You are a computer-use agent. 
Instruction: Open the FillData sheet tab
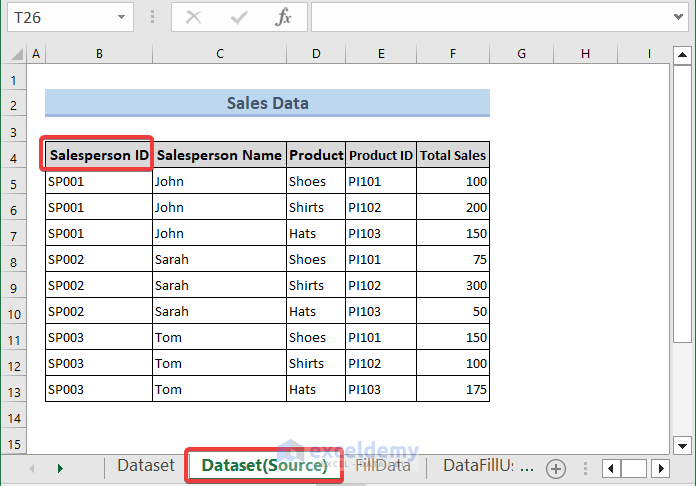coord(384,466)
